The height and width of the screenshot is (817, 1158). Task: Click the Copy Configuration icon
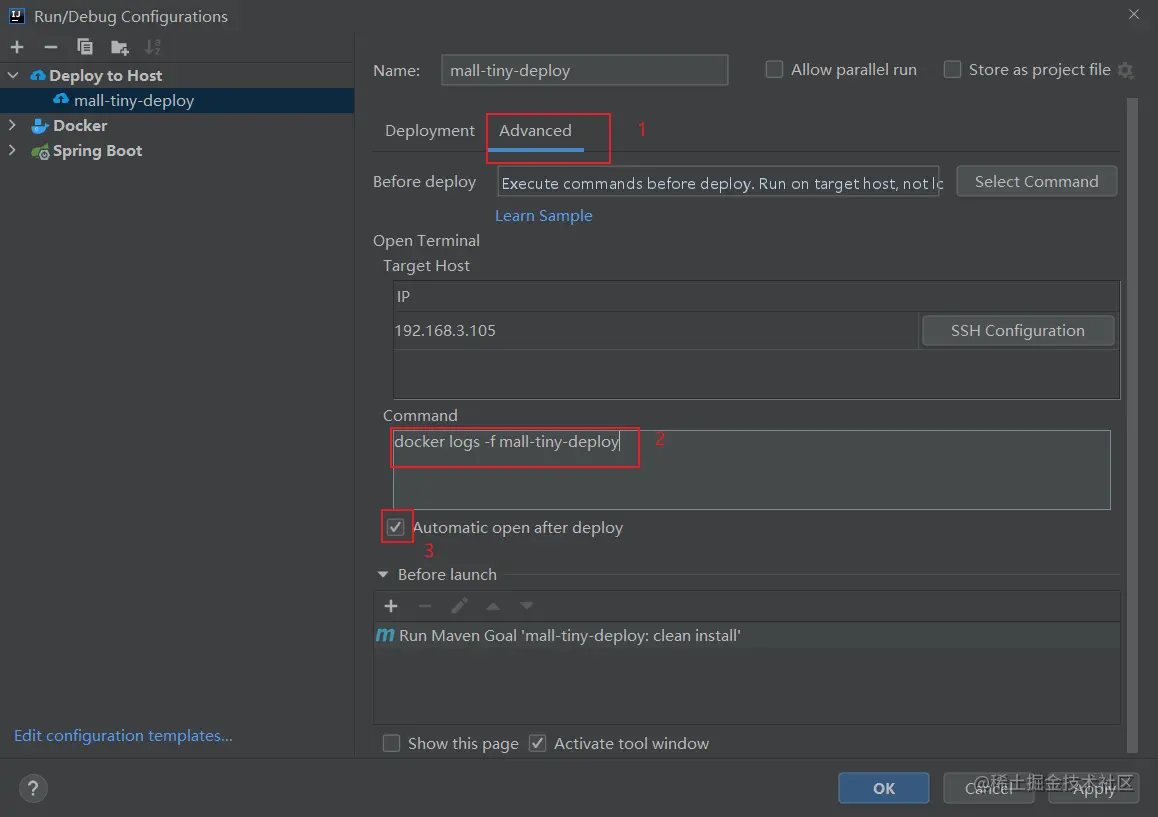pyautogui.click(x=85, y=47)
